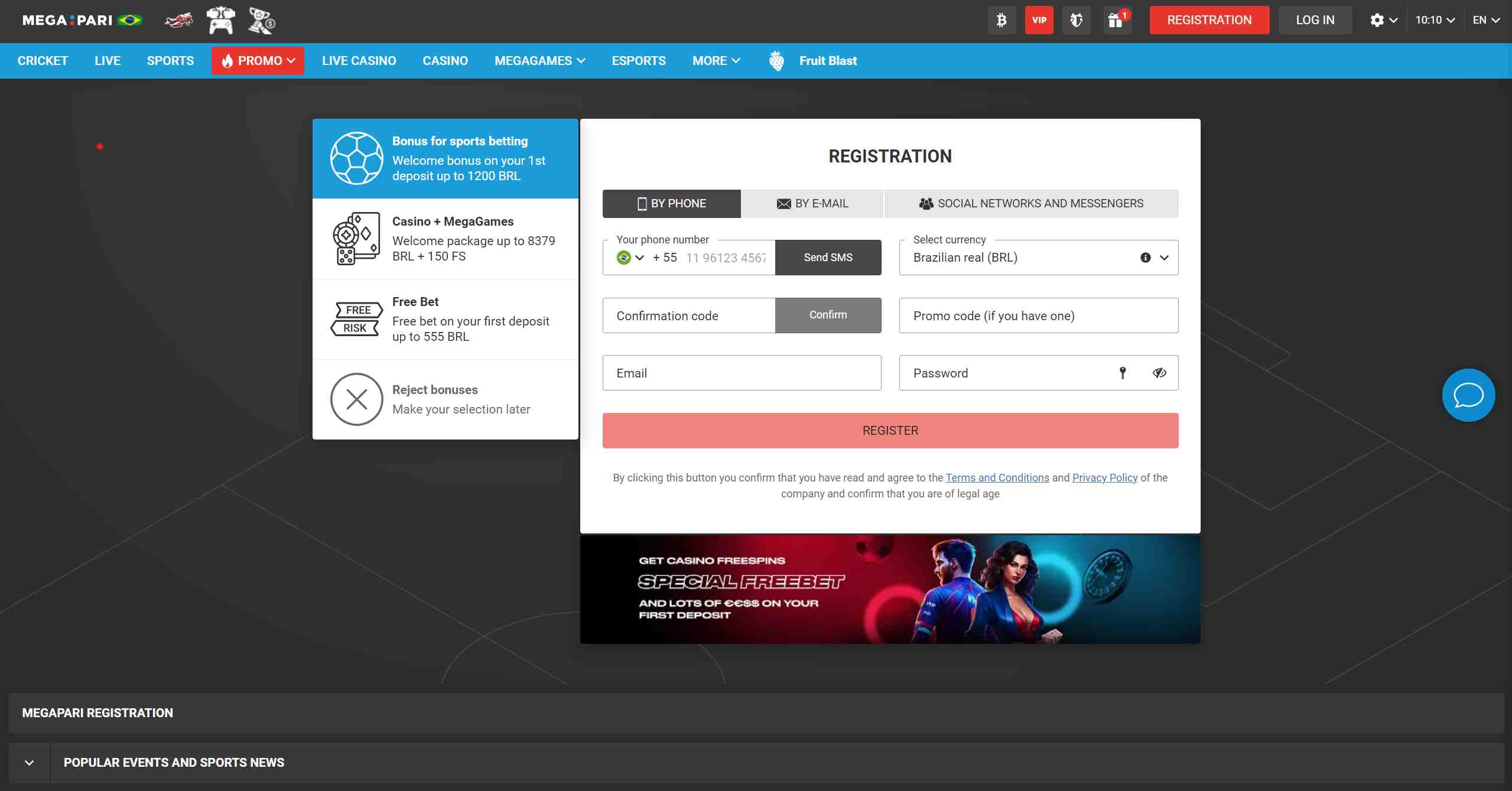The width and height of the screenshot is (1512, 791).
Task: Click the Confirm button
Action: pyautogui.click(x=828, y=315)
